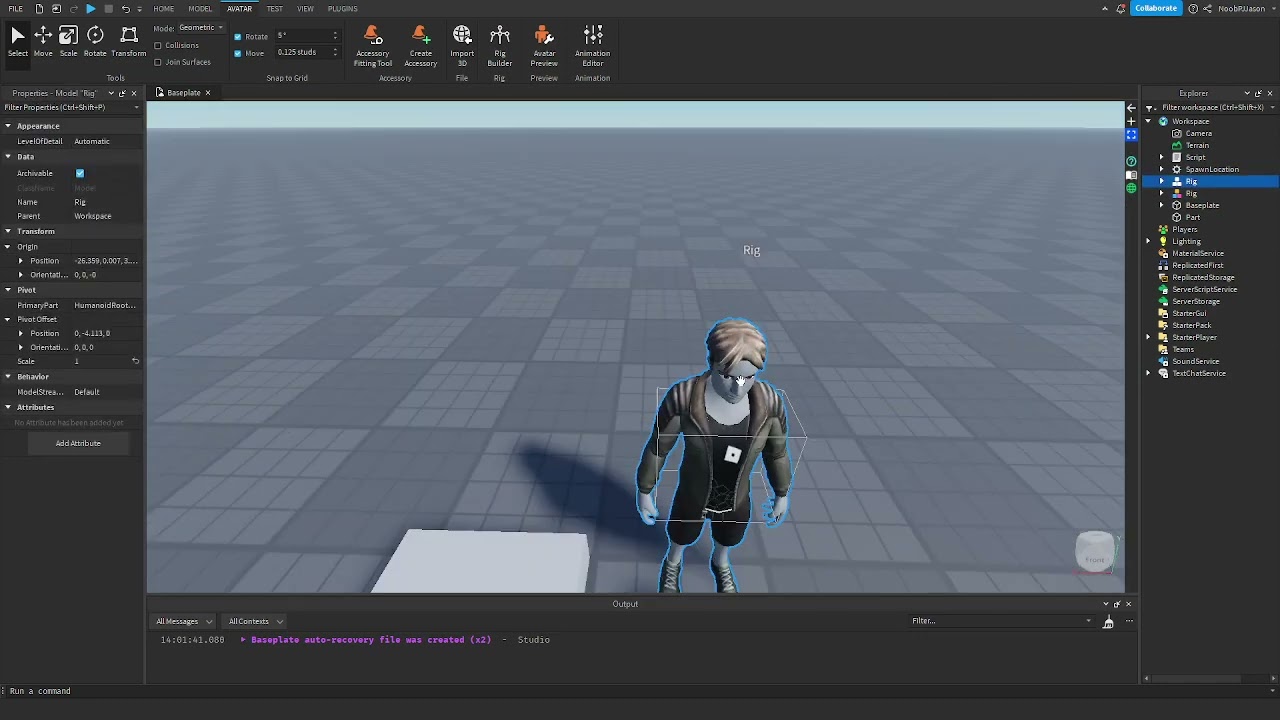Click the Stop button in the title bar
Viewport: 1280px width, 720px height.
(108, 9)
